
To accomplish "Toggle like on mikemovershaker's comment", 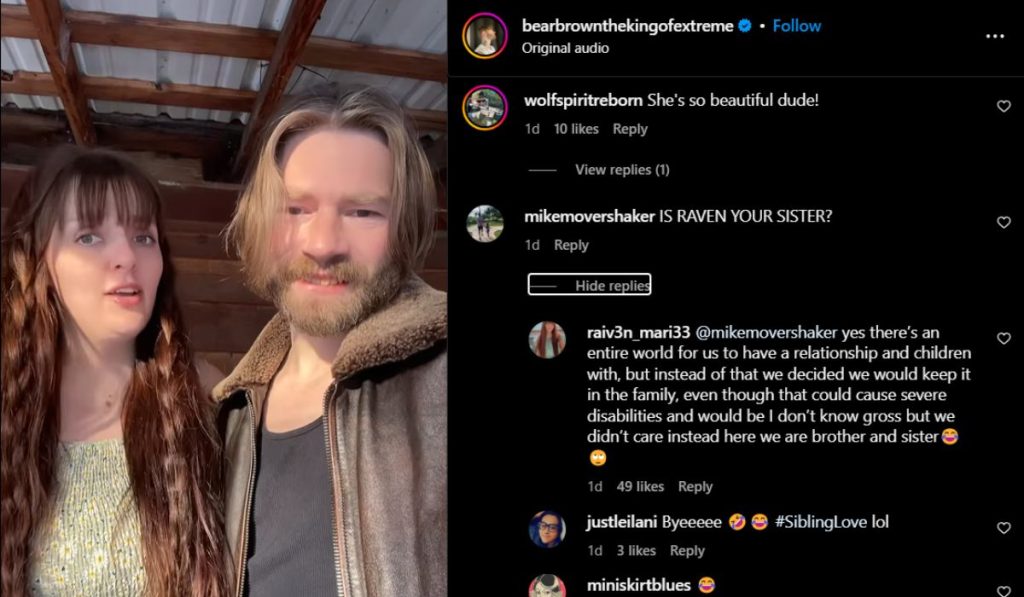I will (1005, 223).
